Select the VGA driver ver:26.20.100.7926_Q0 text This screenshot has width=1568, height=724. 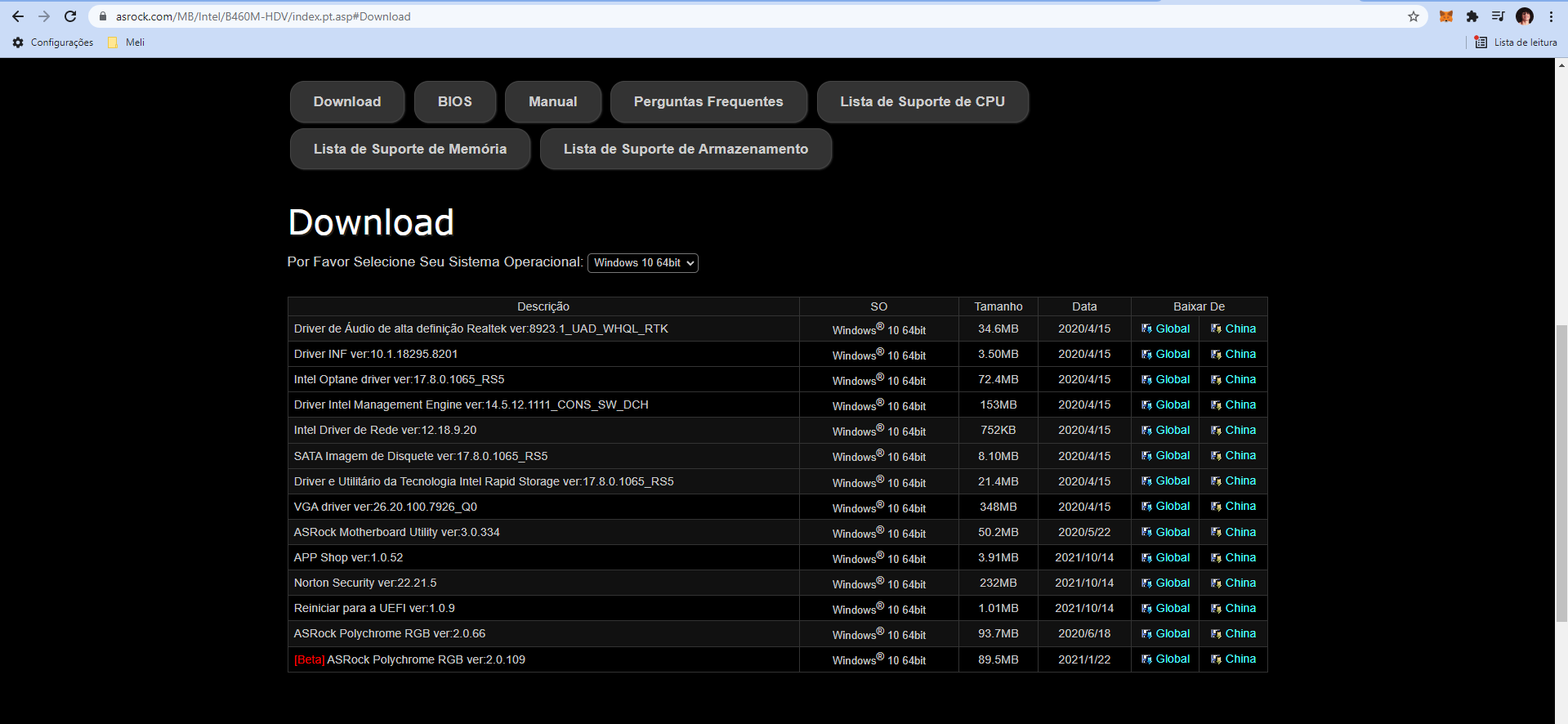tap(386, 507)
